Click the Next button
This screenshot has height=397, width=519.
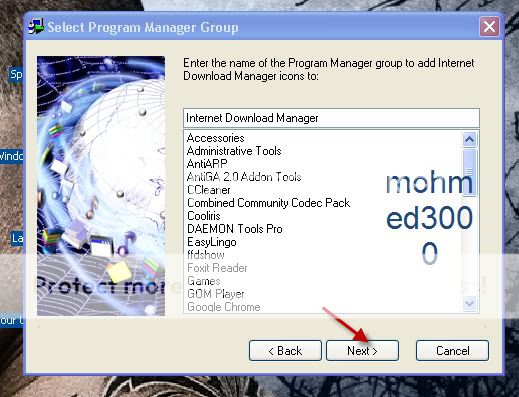[362, 351]
